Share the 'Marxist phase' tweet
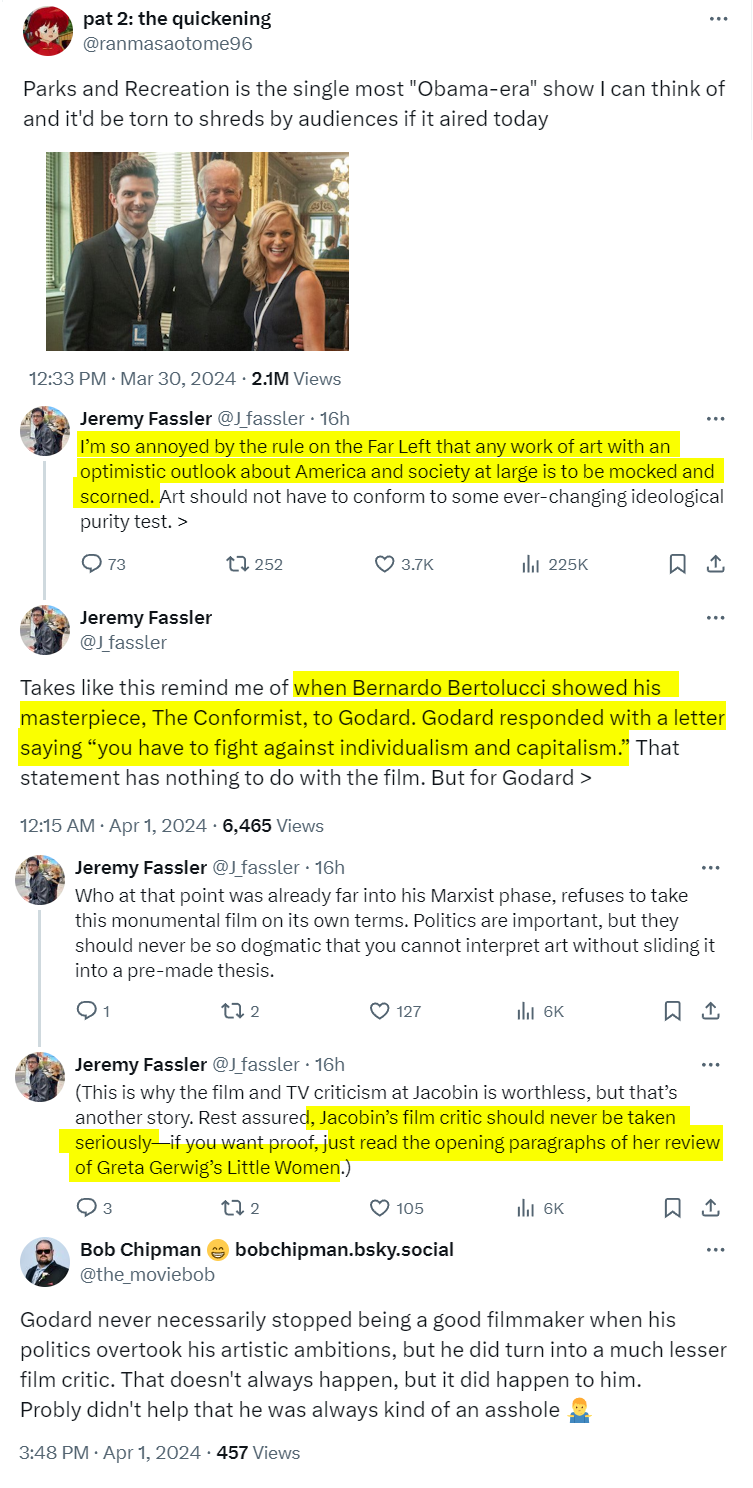The image size is (753, 1488). coord(712,1011)
